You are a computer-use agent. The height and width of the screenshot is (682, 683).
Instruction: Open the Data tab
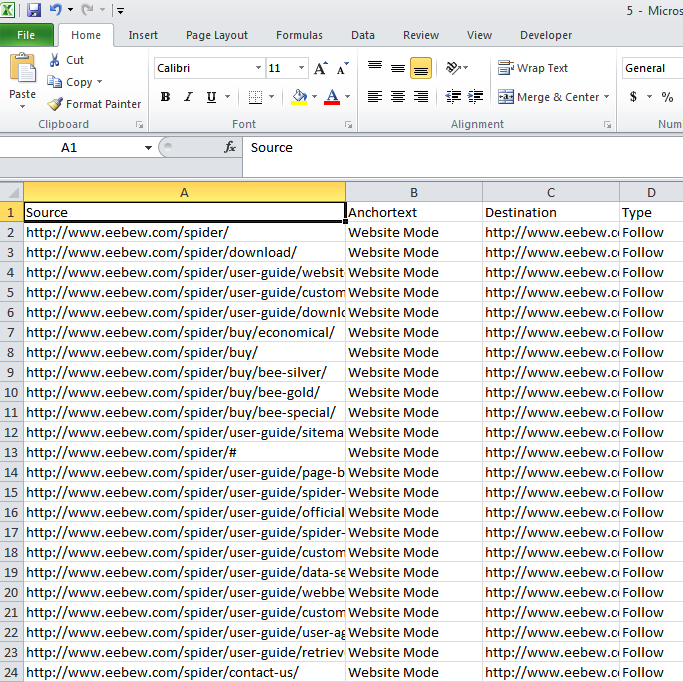tap(362, 35)
